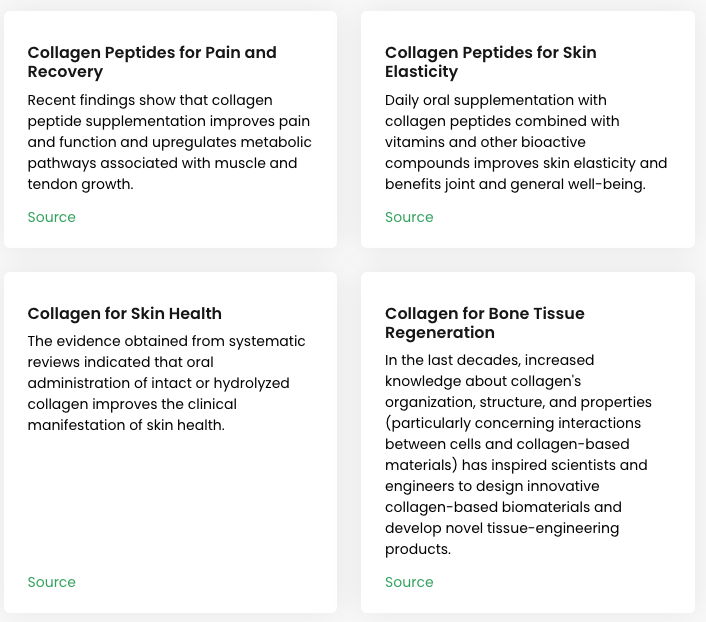Screen dimensions: 706x622
Task: Click the word 'Regeneration' in bone card title
Action: (440, 333)
